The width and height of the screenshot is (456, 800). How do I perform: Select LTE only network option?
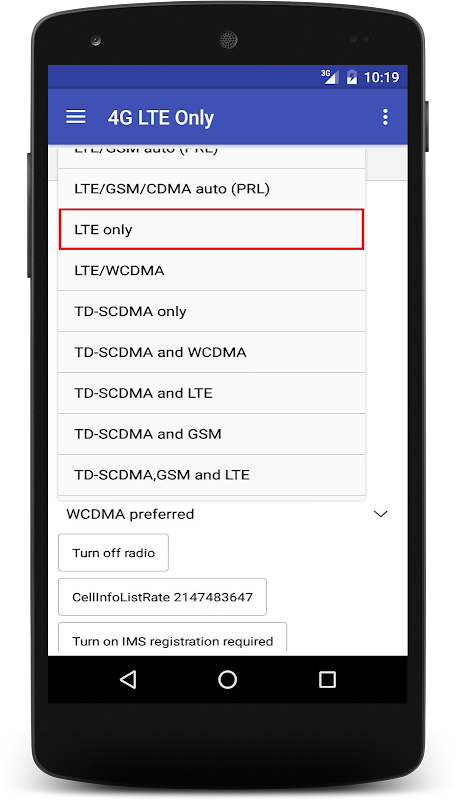pos(211,230)
